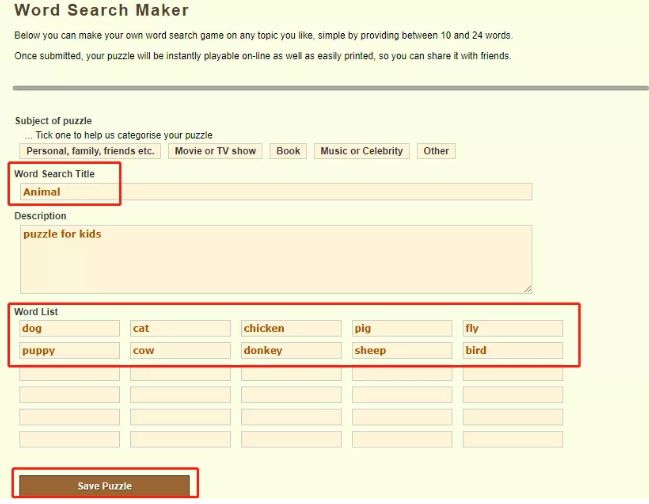Click the word field containing puppy

[x=70, y=350]
